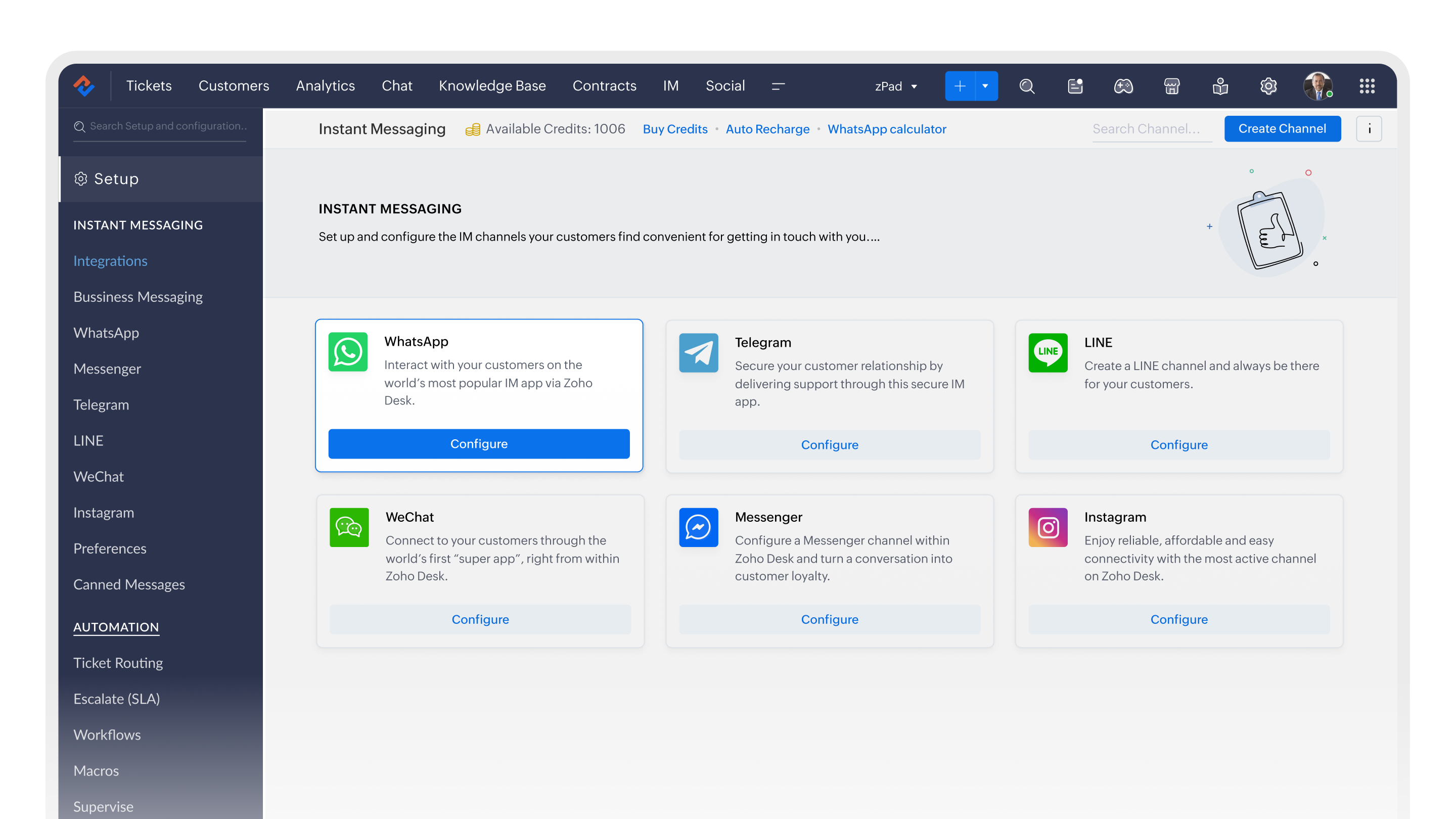The image size is (1456, 819).
Task: Open the reading person icon in header
Action: coord(1220,86)
